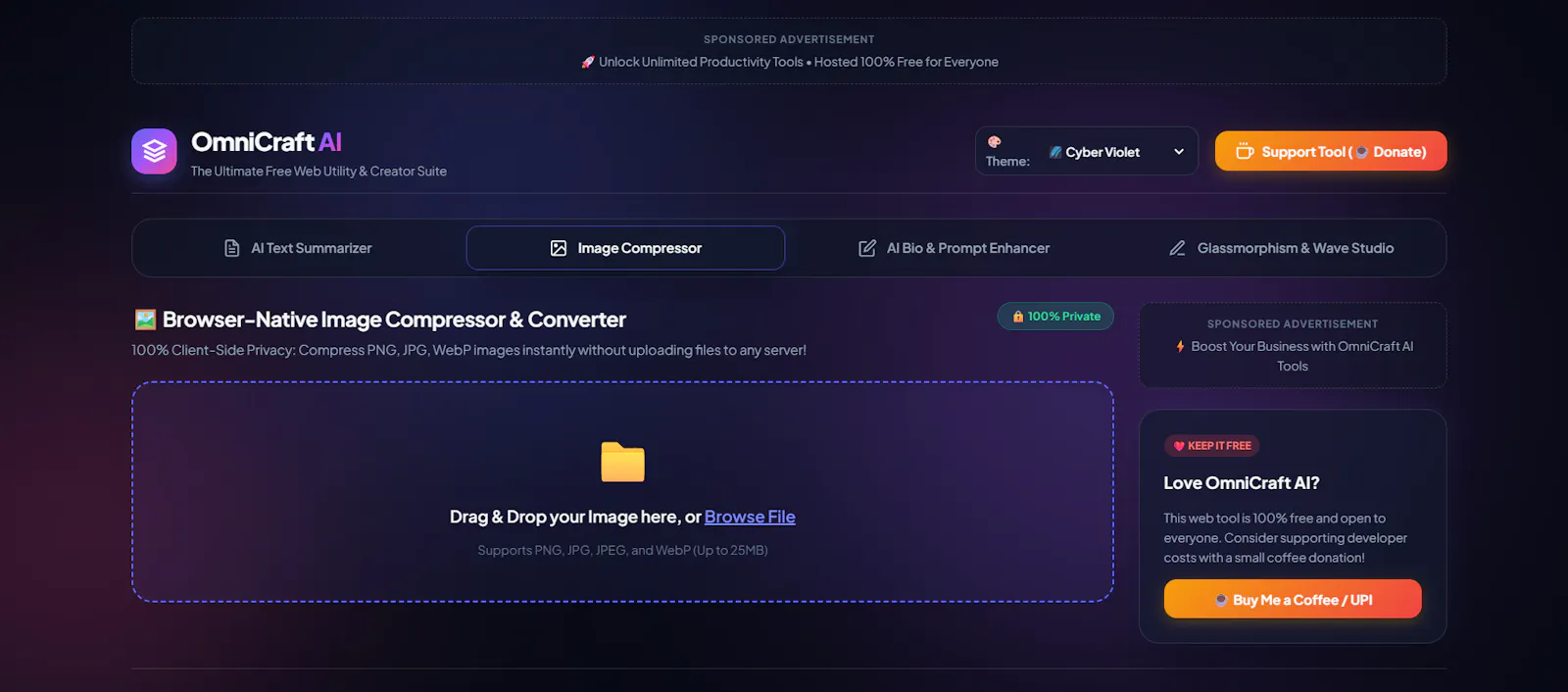Click the OmniCraft AI title text
The width and height of the screenshot is (1568, 692).
point(267,142)
